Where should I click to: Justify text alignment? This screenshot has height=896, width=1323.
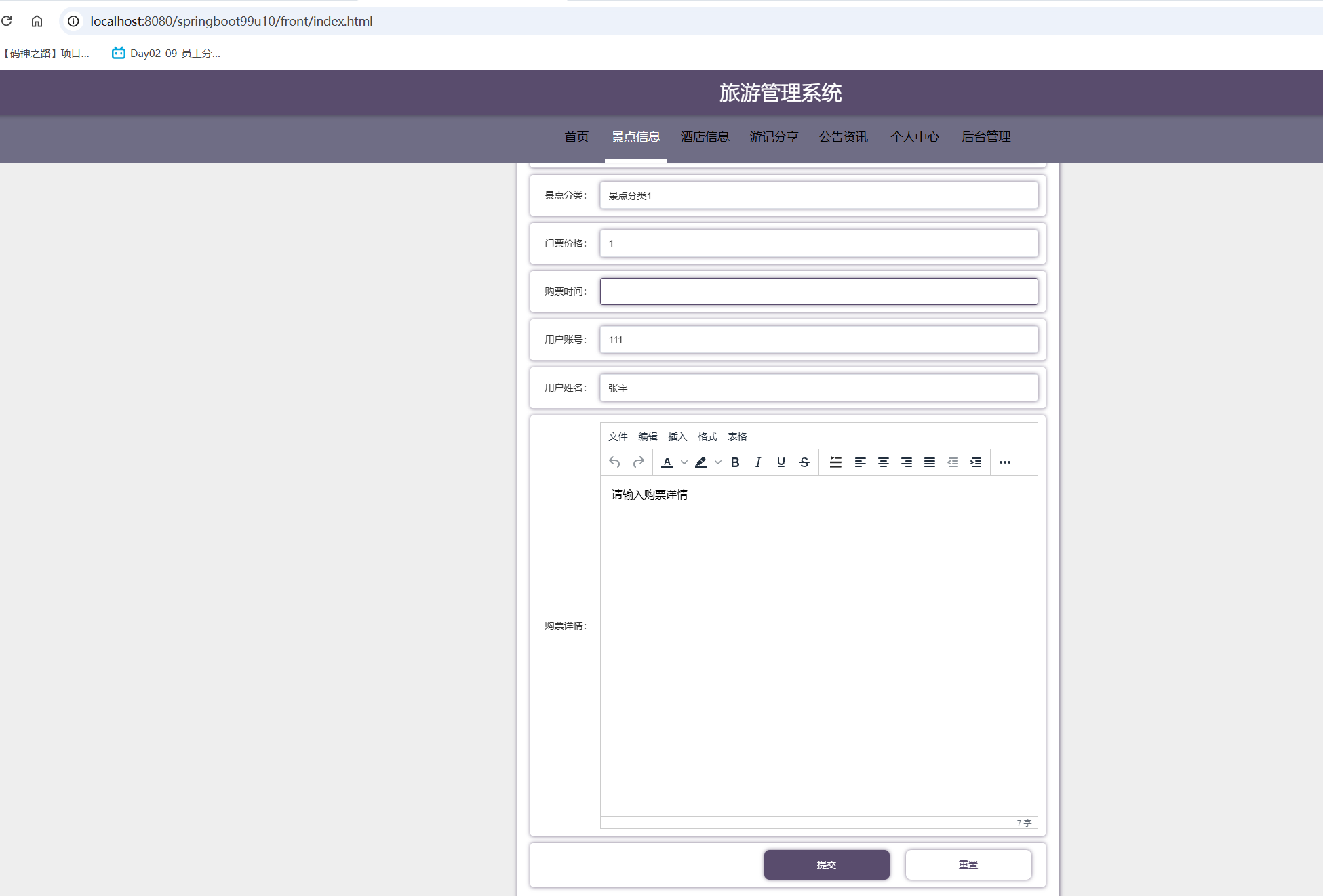tap(930, 462)
